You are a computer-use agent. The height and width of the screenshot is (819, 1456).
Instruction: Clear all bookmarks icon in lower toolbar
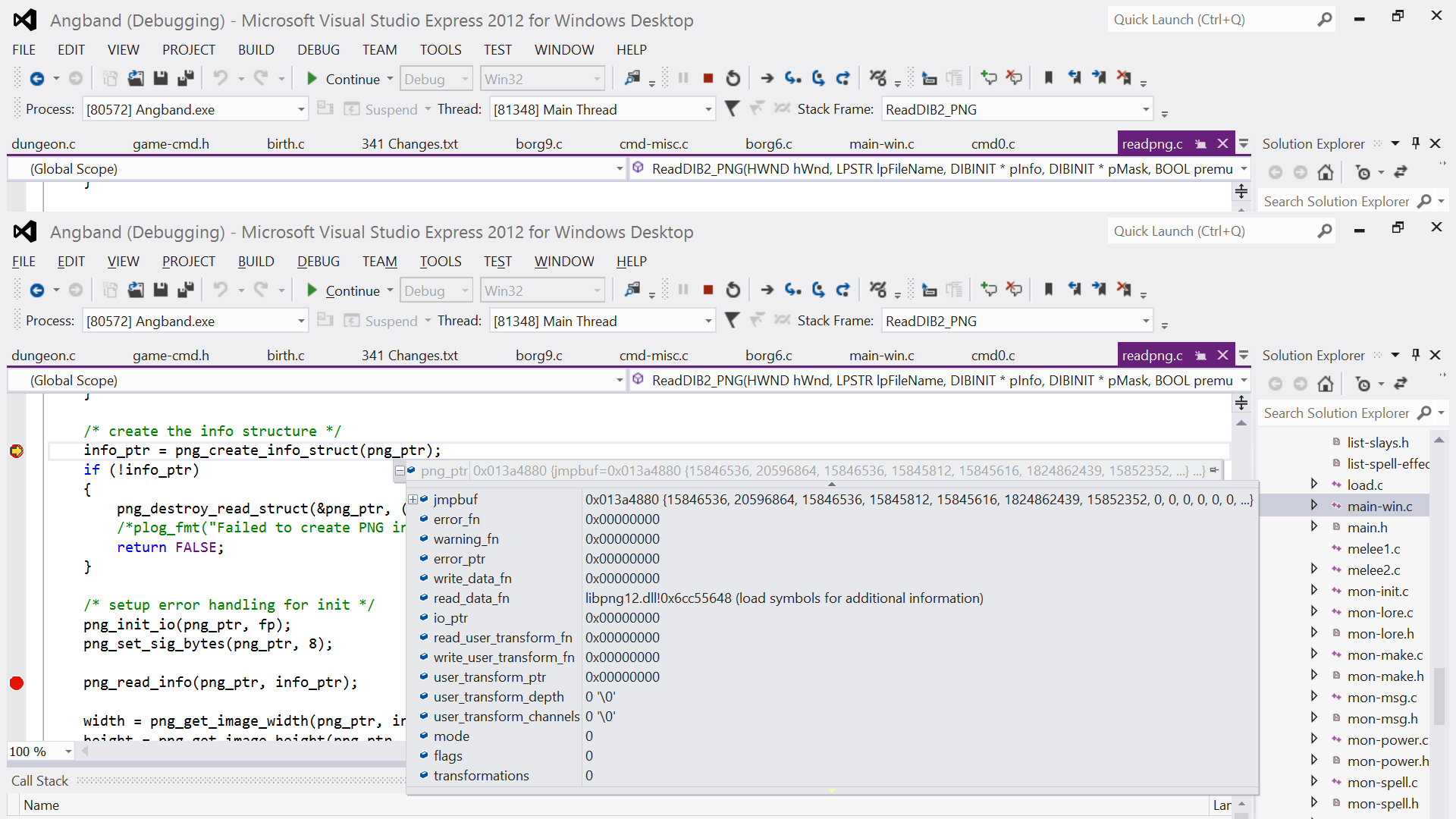[1124, 289]
